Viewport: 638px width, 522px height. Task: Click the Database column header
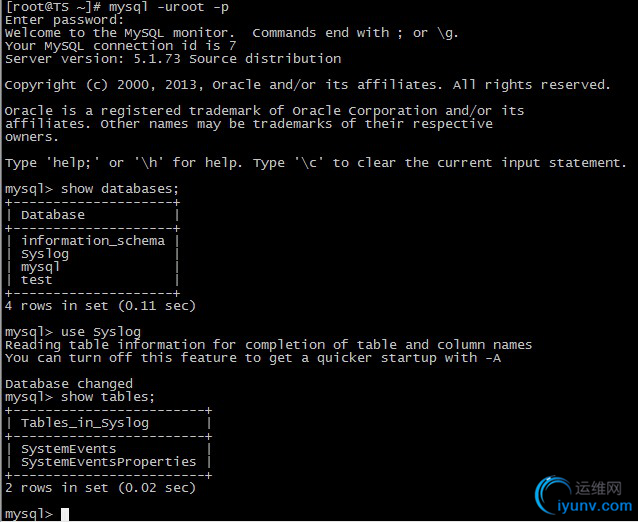tap(53, 215)
